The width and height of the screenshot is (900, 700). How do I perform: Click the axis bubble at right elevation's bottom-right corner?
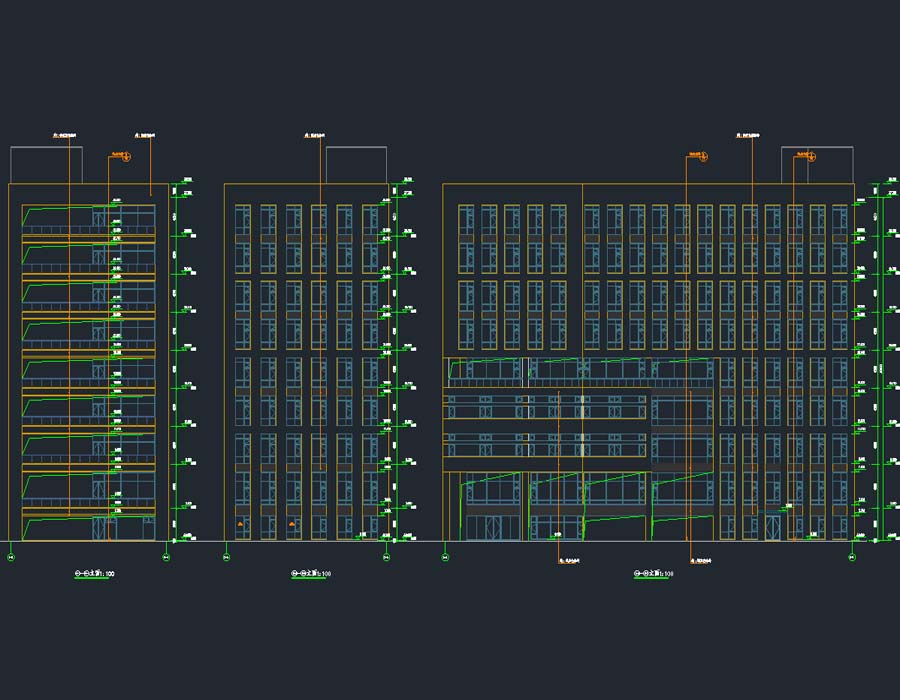pos(852,557)
